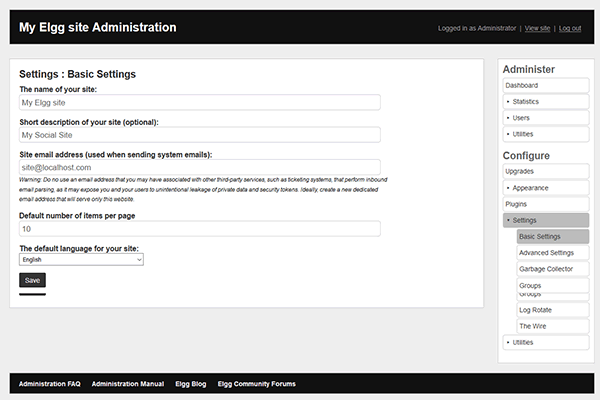The image size is (600, 400).
Task: Click the site name input field
Action: (x=199, y=102)
